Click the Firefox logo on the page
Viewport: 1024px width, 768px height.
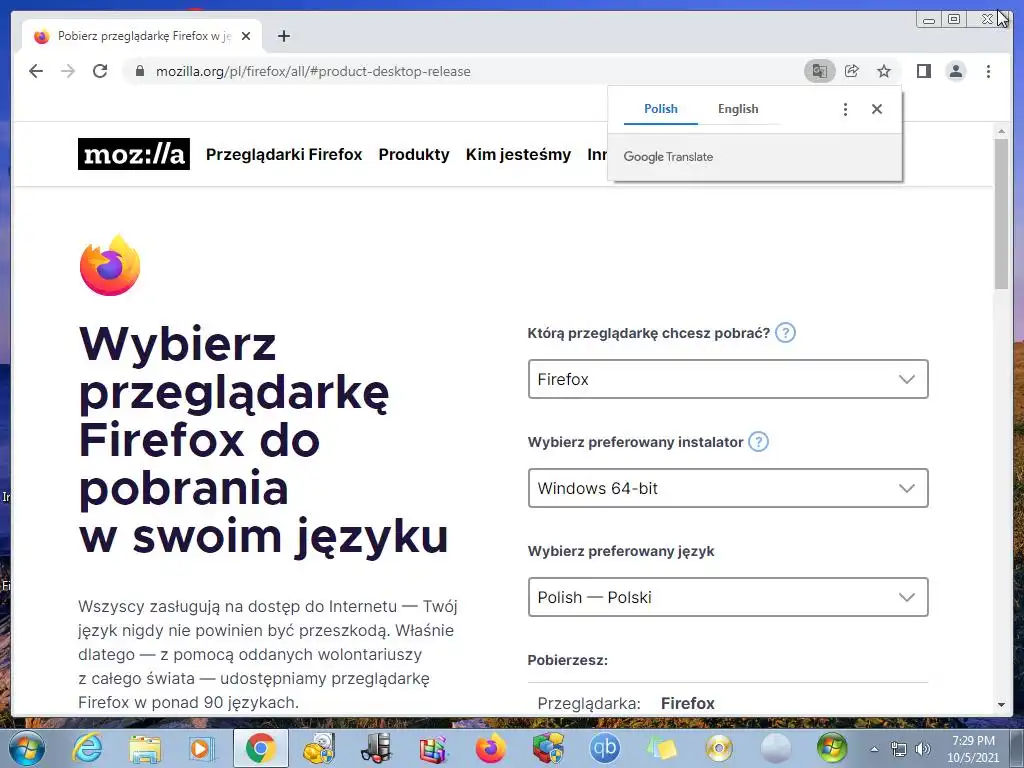[x=110, y=265]
